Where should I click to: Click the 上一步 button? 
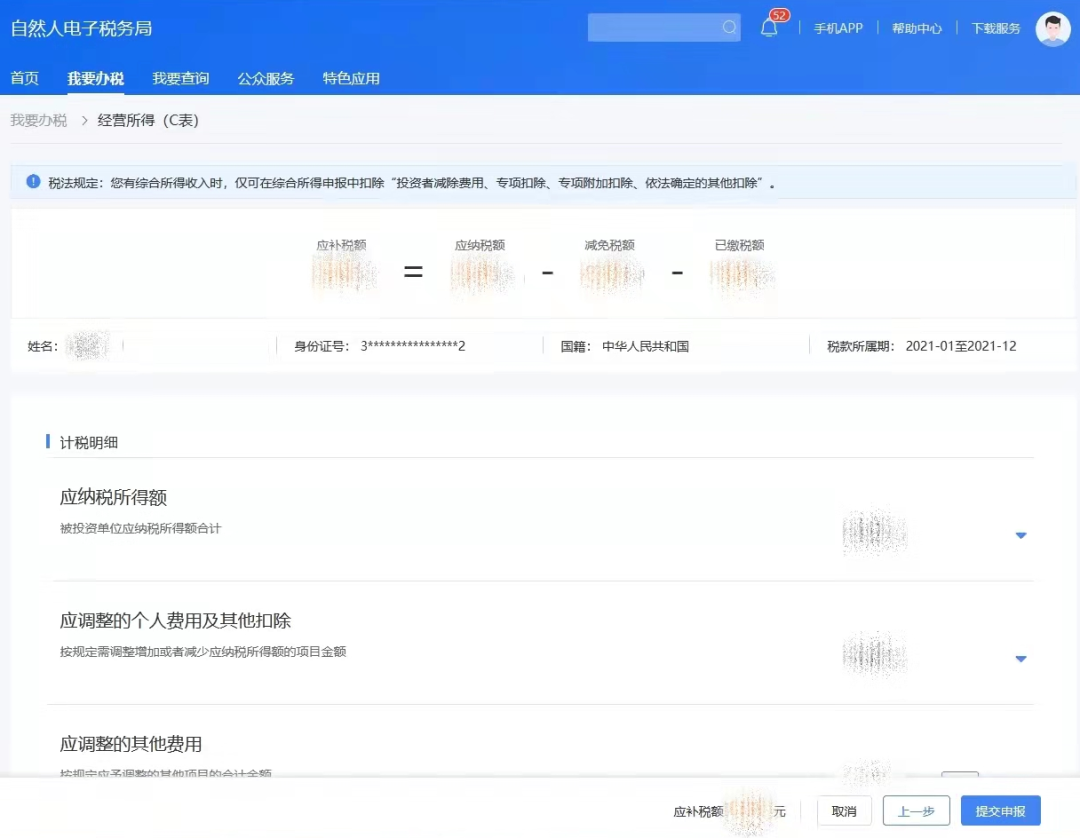915,810
